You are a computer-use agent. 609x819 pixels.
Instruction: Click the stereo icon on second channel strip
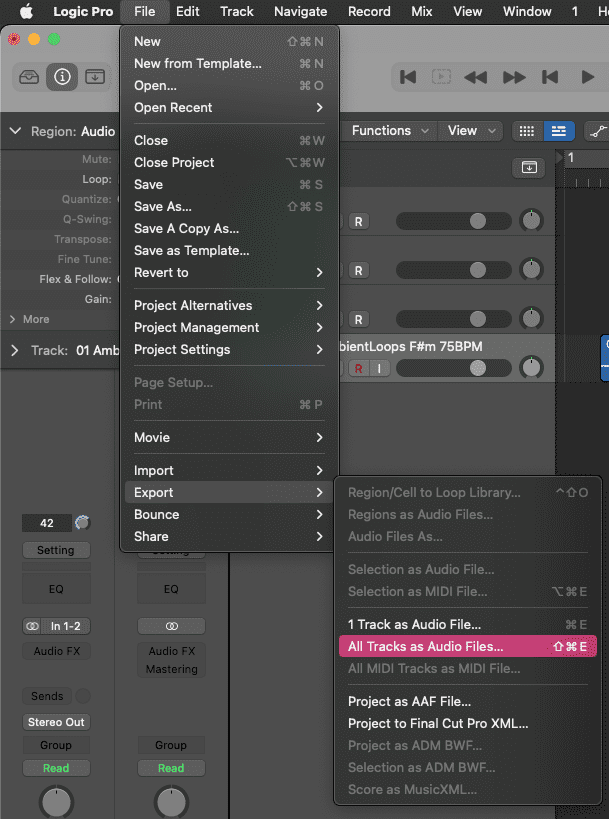(171, 626)
